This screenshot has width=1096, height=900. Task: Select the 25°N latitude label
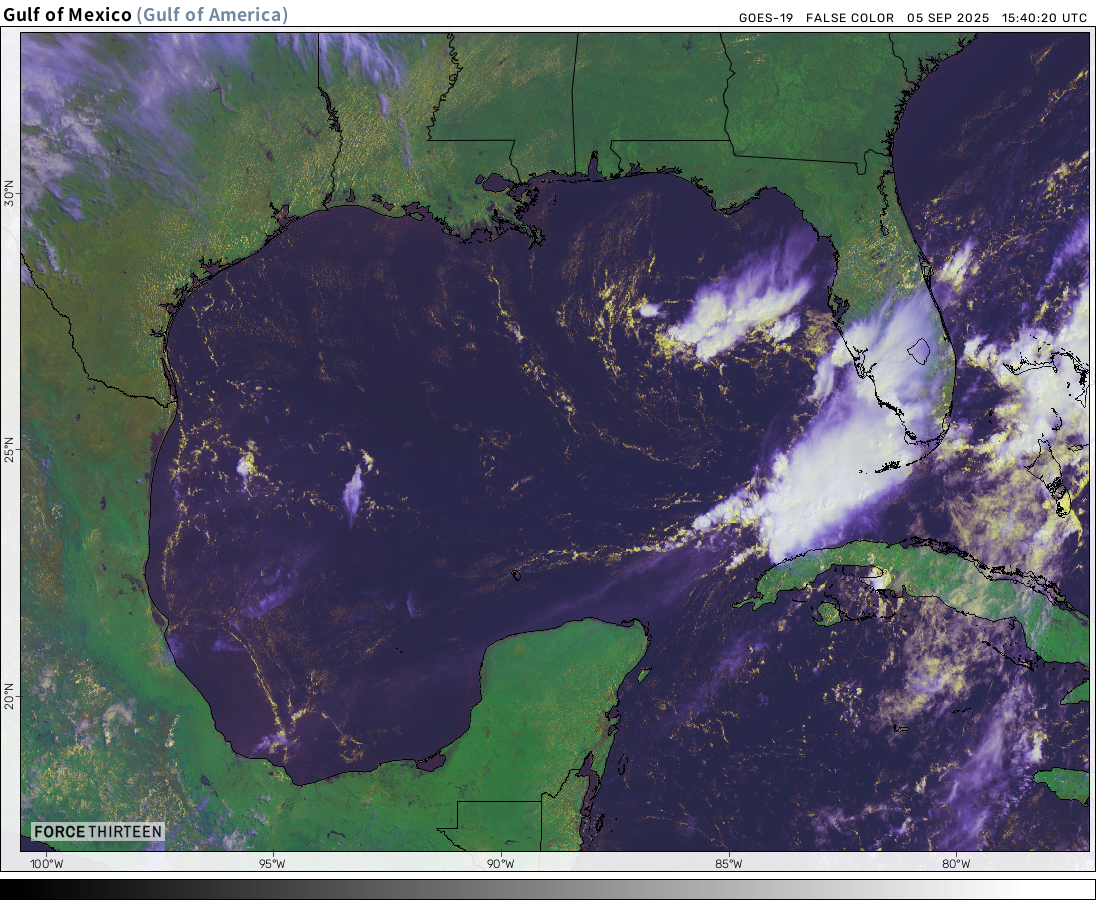[x=10, y=446]
